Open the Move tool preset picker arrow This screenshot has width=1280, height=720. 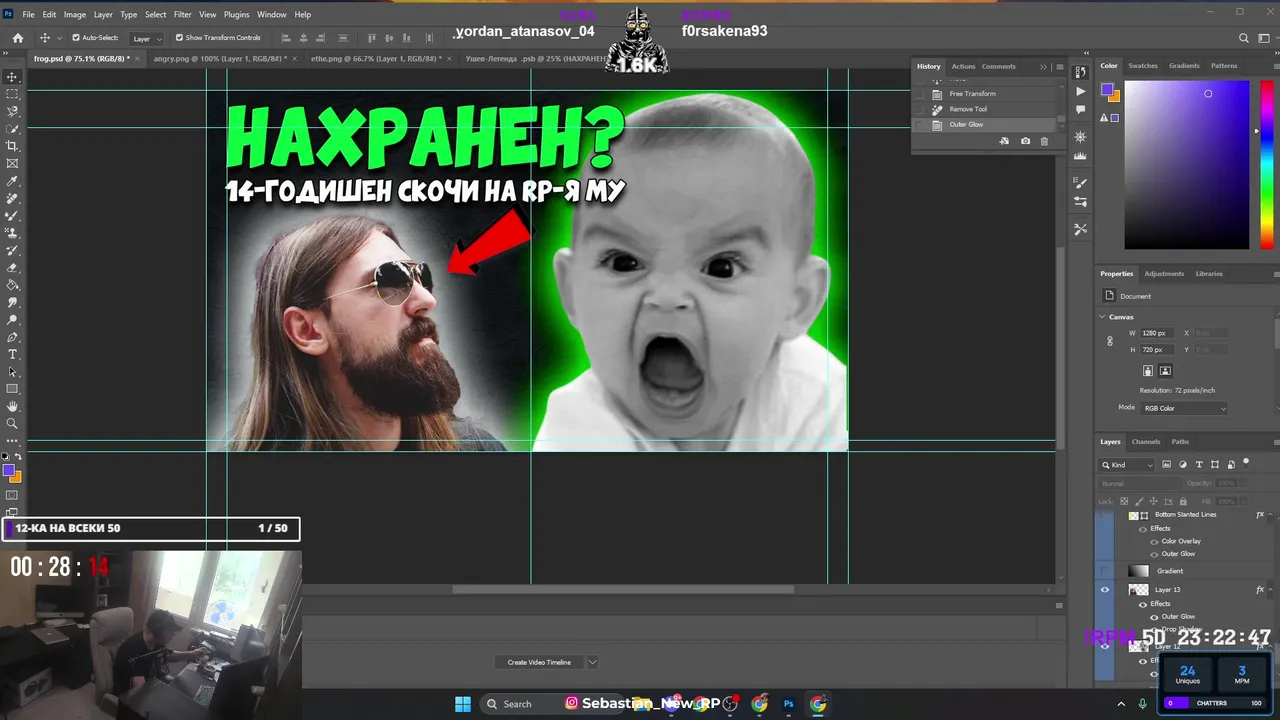click(59, 38)
